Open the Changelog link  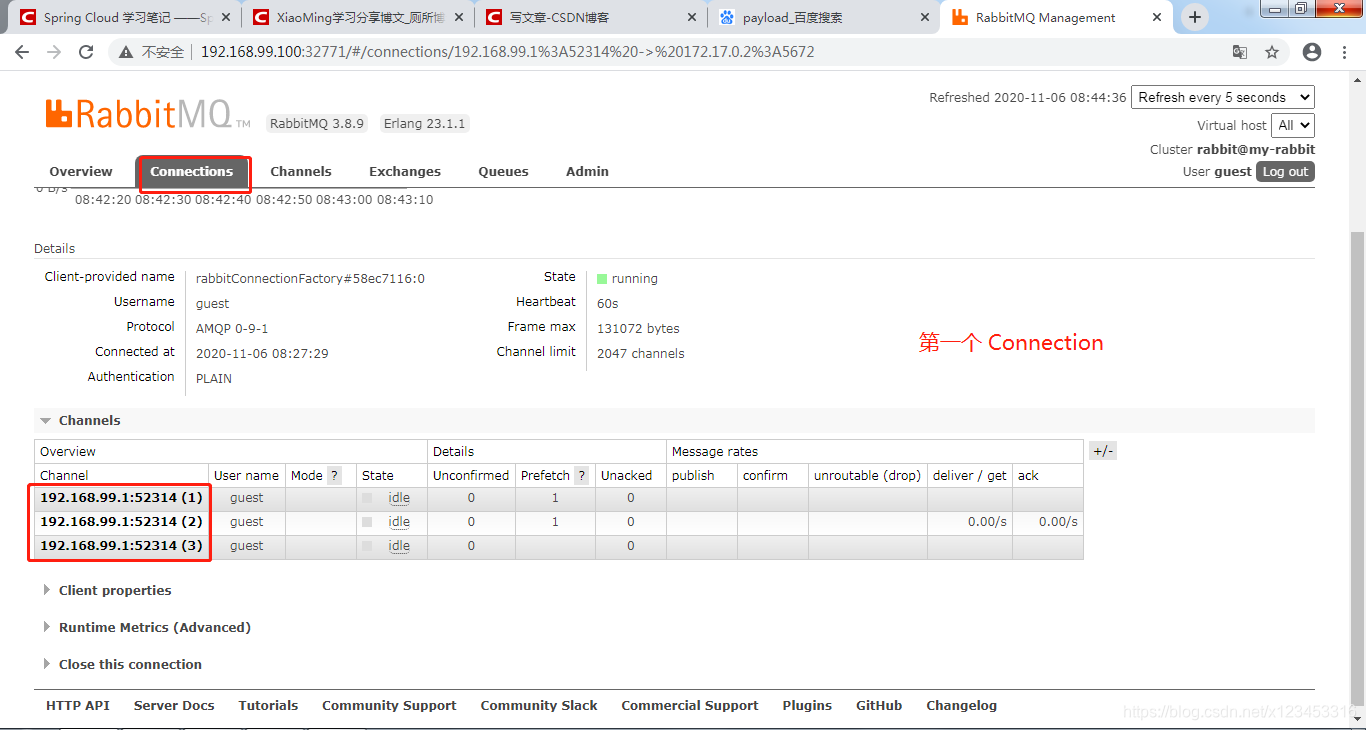(961, 705)
